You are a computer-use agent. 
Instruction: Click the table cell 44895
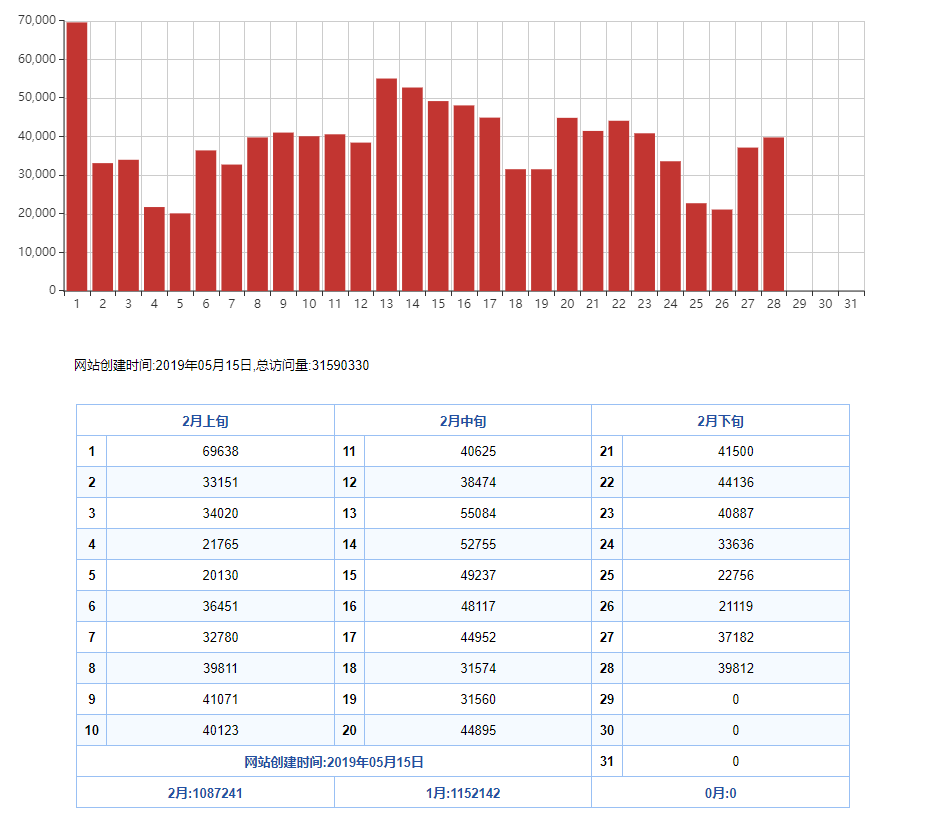[478, 730]
